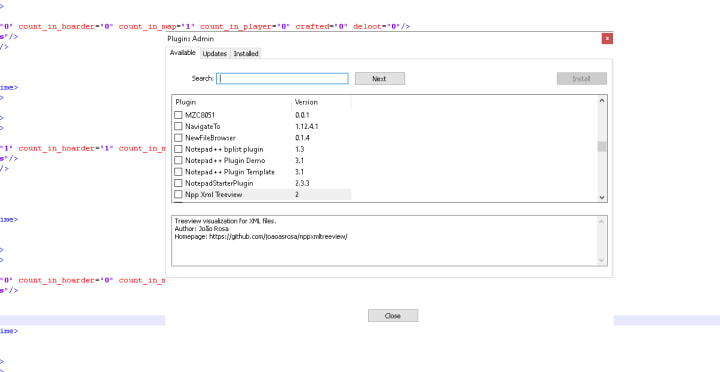Click the crafted attribute in the editor

(312, 27)
